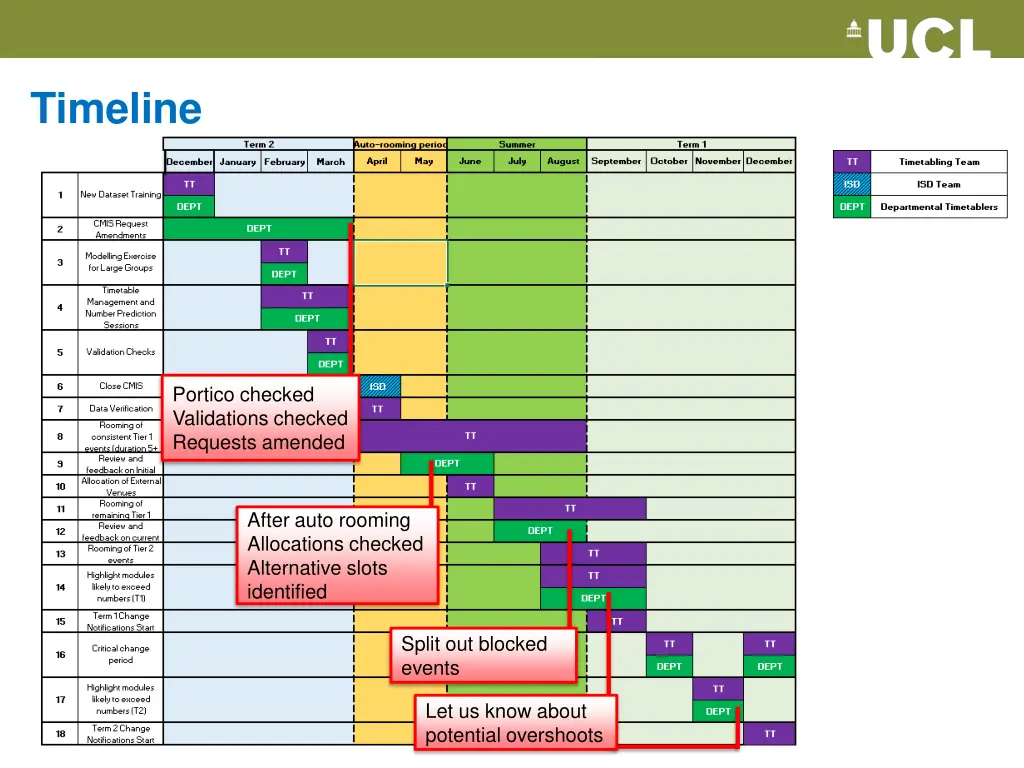The width and height of the screenshot is (1024, 768).
Task: Select Allocation of External Venues label
Action: (120, 487)
